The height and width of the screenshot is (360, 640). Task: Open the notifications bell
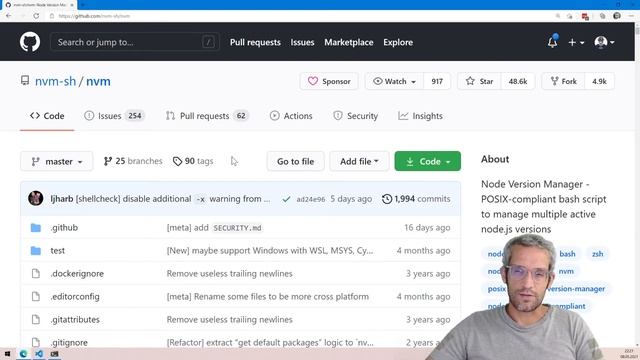click(553, 42)
